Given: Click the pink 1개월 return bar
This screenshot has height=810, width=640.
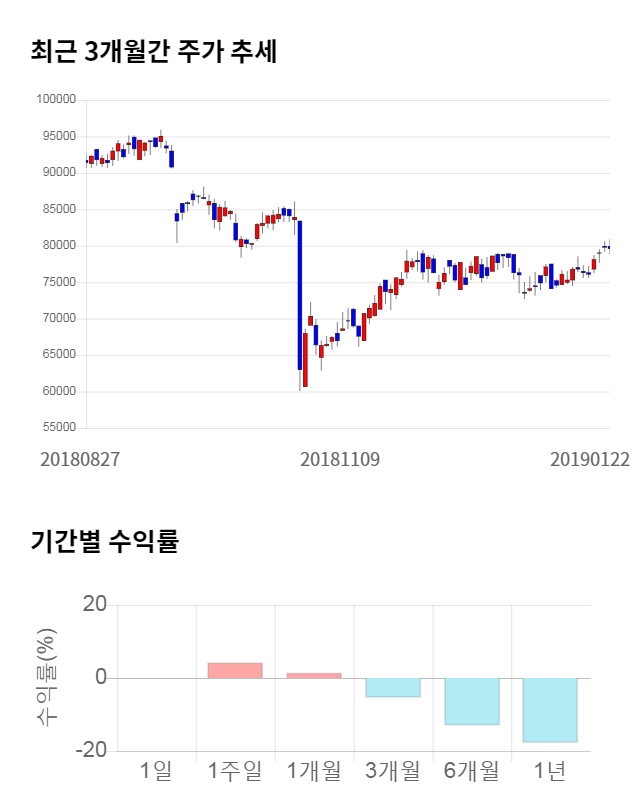Looking at the screenshot, I should [314, 675].
